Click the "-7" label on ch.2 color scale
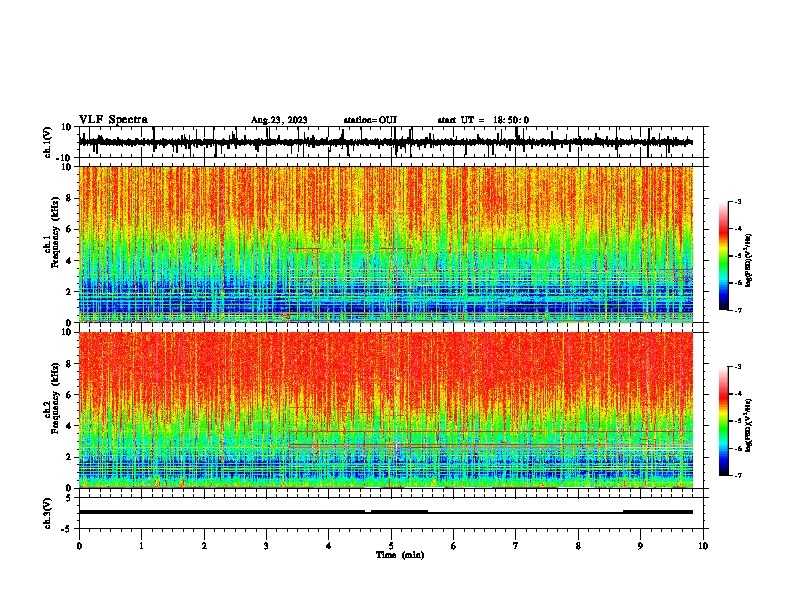This screenshot has height=612, width=792. point(737,475)
